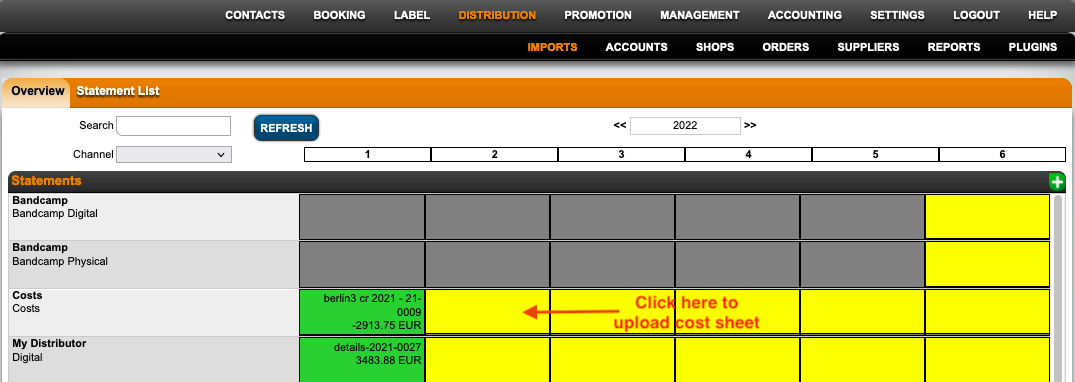
Task: Click Logout in the top bar
Action: (976, 15)
